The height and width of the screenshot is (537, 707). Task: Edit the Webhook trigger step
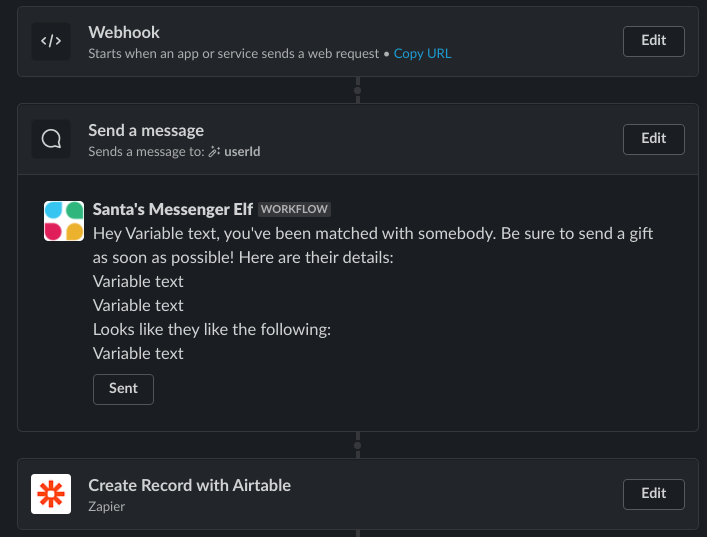tap(653, 41)
